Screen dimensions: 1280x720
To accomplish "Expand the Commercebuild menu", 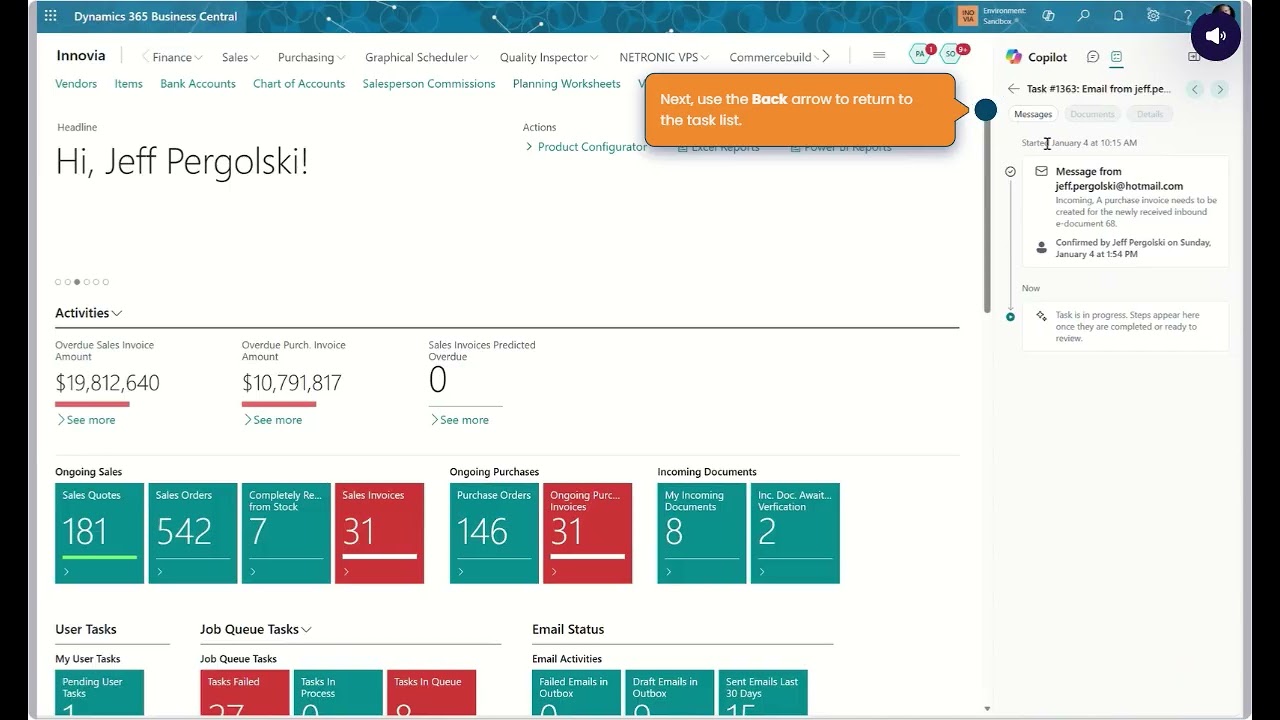I will (x=775, y=57).
